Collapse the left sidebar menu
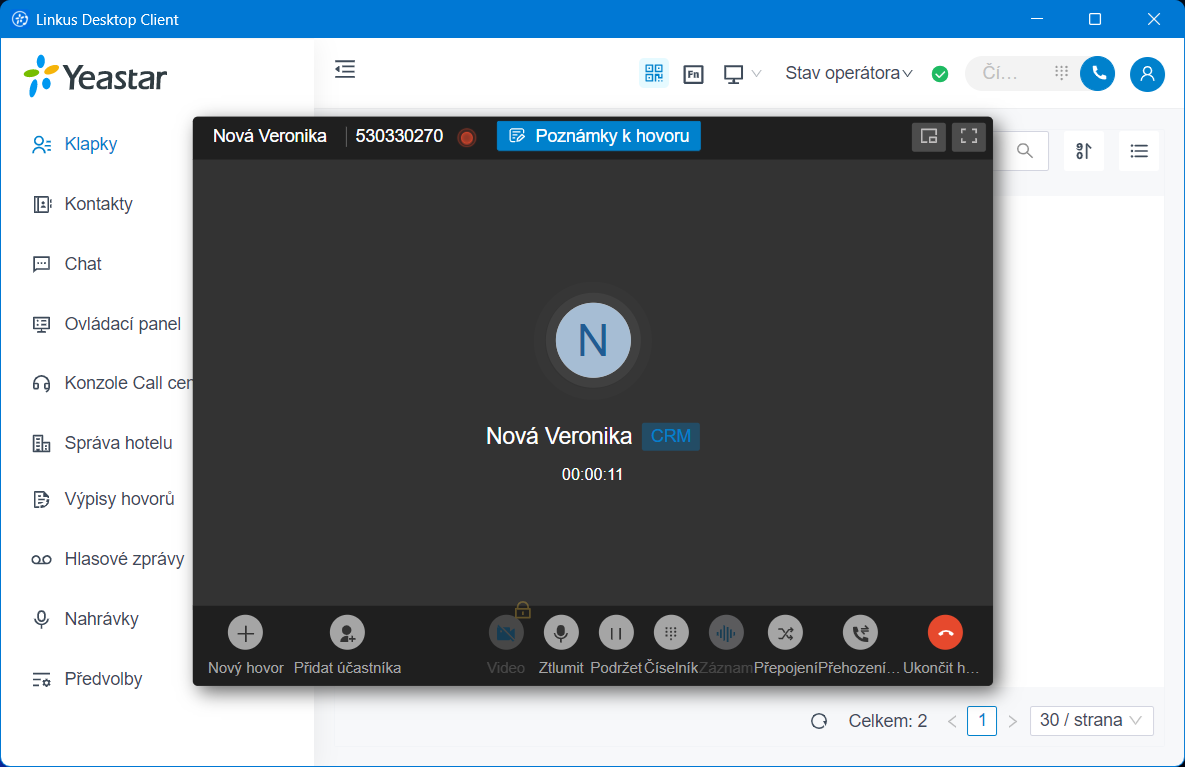The height and width of the screenshot is (767, 1185). point(345,69)
